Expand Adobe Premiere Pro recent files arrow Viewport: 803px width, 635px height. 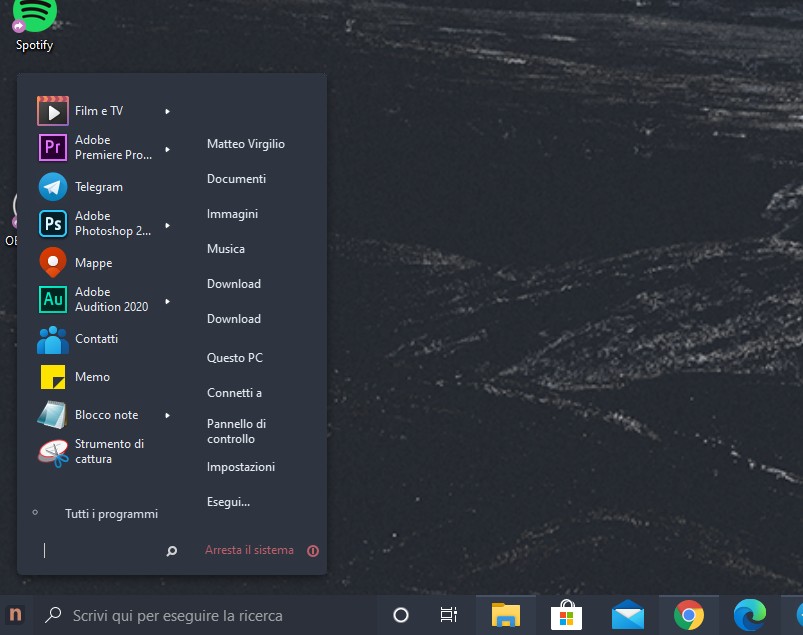click(167, 149)
